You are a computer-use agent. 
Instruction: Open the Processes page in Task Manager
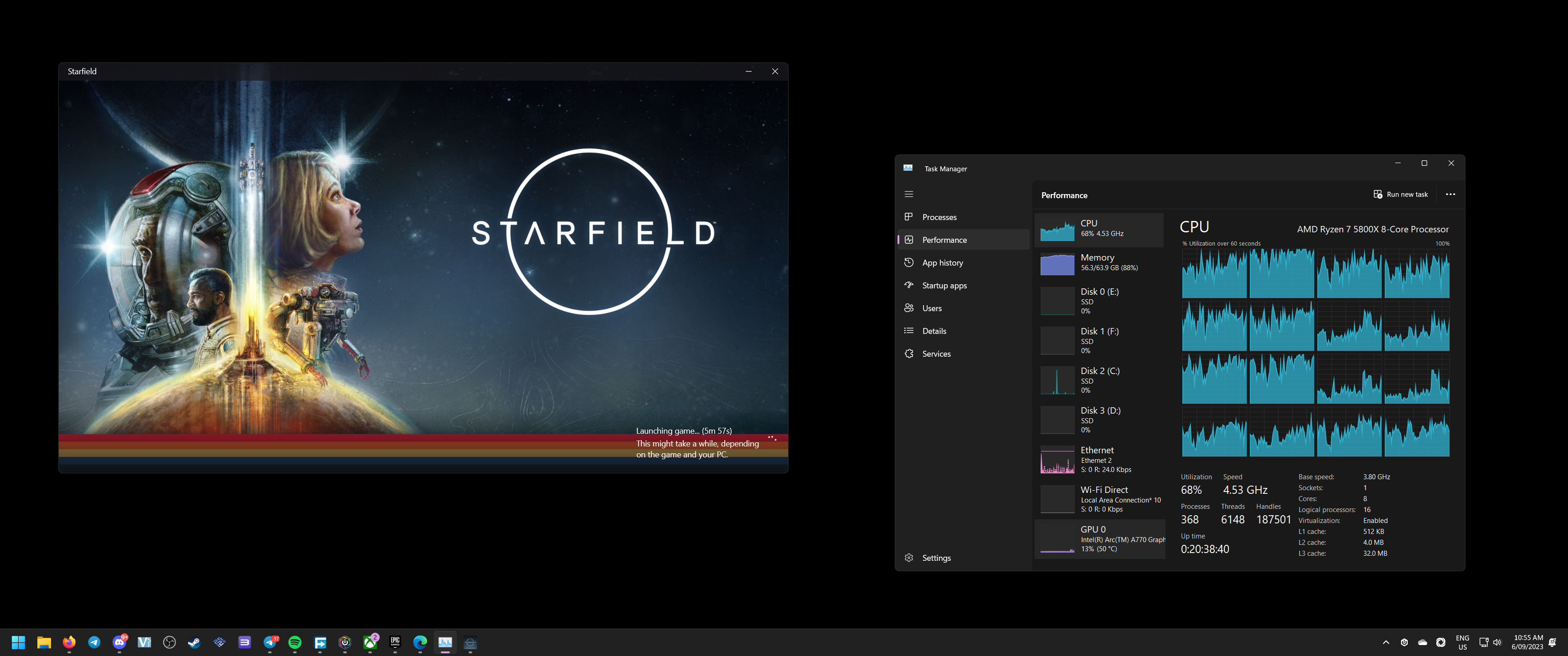point(939,217)
